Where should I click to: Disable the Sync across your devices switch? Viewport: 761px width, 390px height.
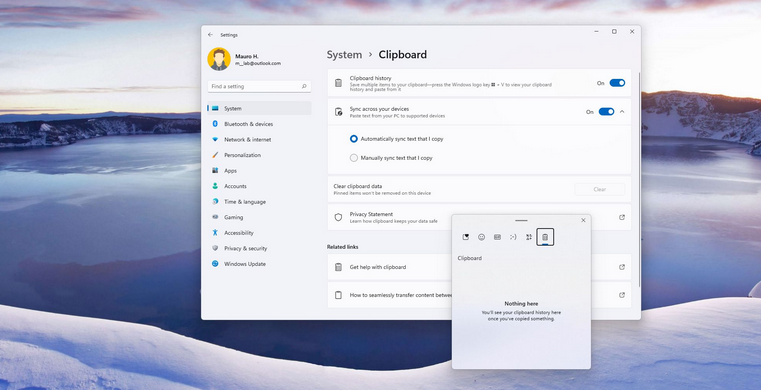pyautogui.click(x=606, y=112)
